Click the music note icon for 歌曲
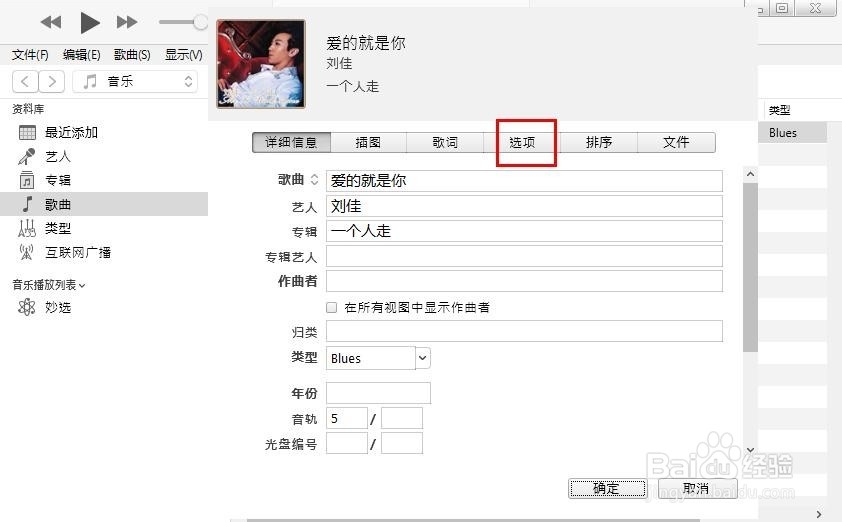This screenshot has width=842, height=522. coord(27,204)
